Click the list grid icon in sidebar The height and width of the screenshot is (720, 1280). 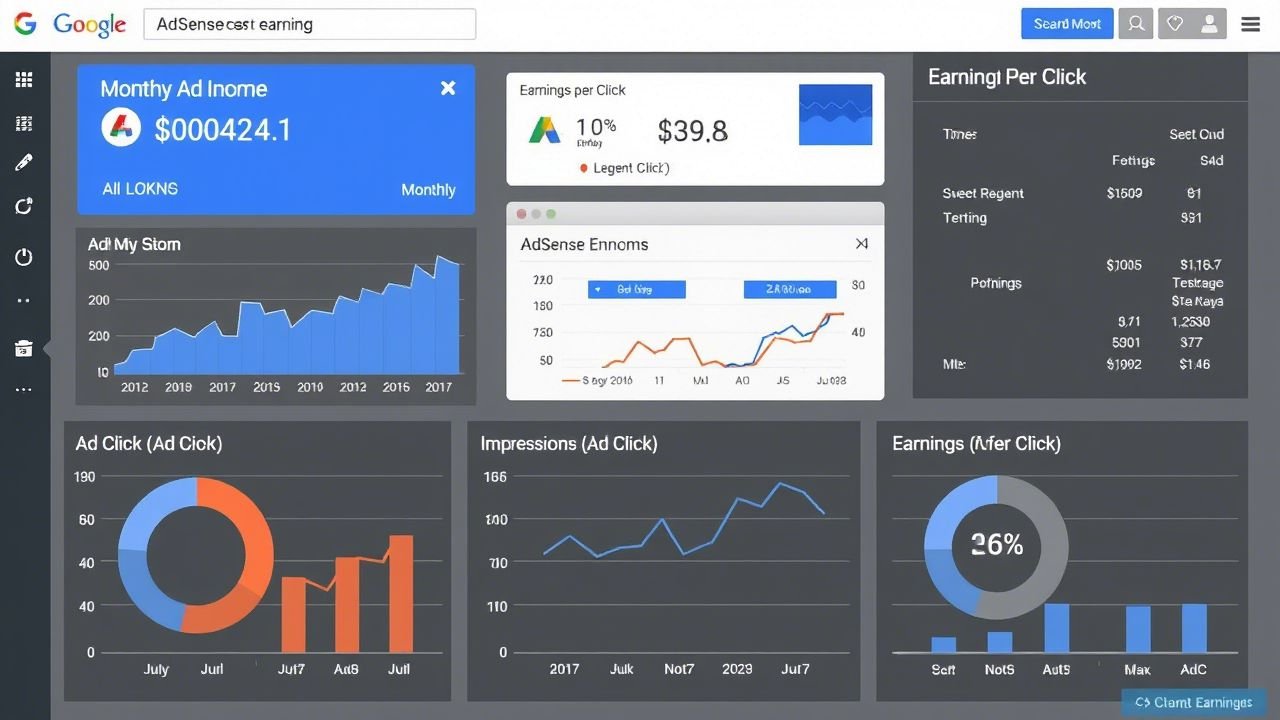click(x=24, y=123)
